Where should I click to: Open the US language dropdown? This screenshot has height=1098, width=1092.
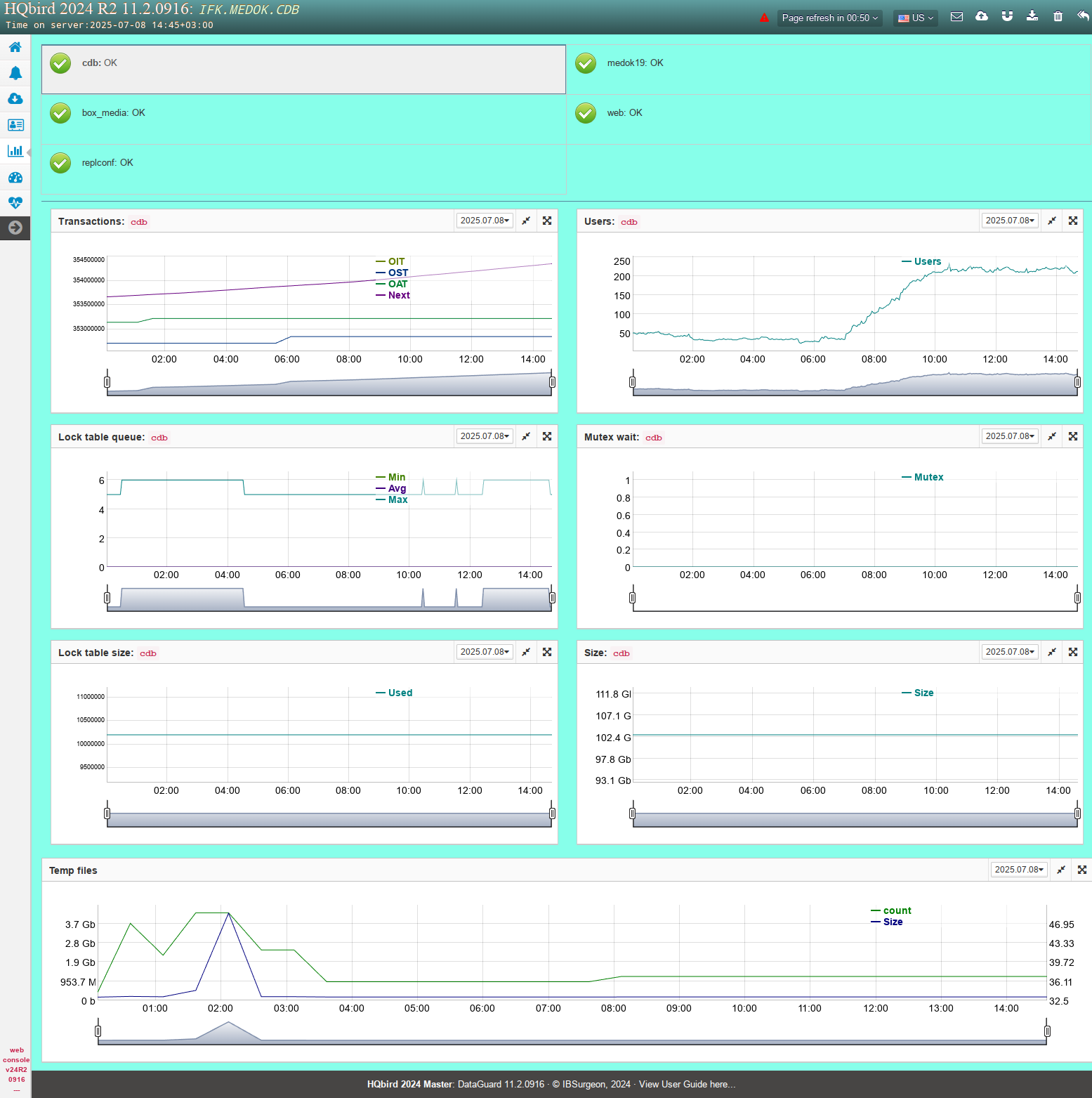pos(916,18)
